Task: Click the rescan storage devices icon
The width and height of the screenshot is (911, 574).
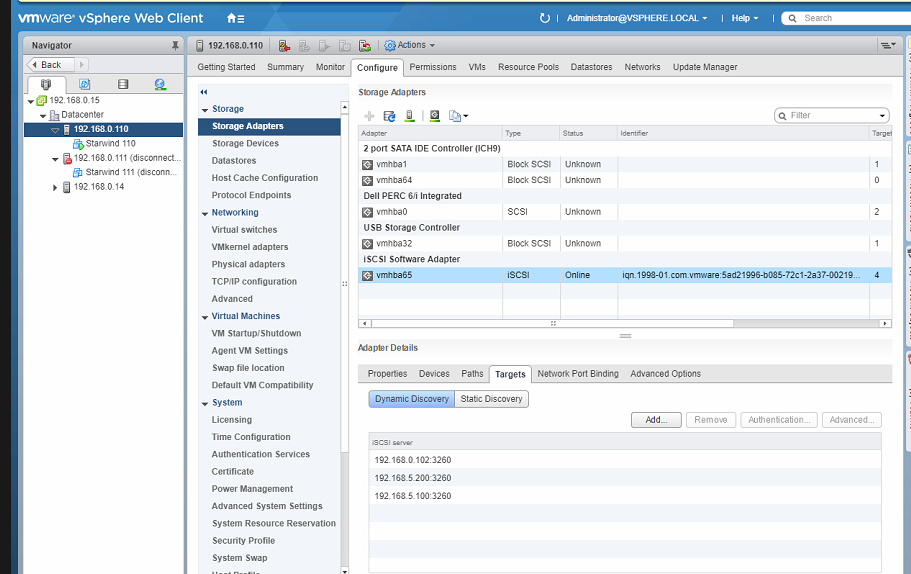Action: 410,116
